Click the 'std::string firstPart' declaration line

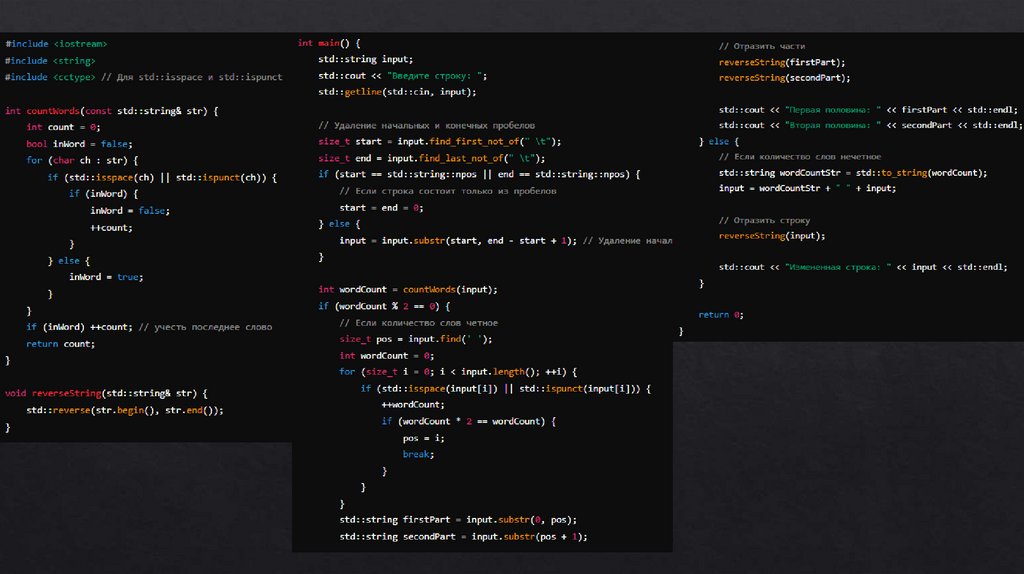pos(458,520)
